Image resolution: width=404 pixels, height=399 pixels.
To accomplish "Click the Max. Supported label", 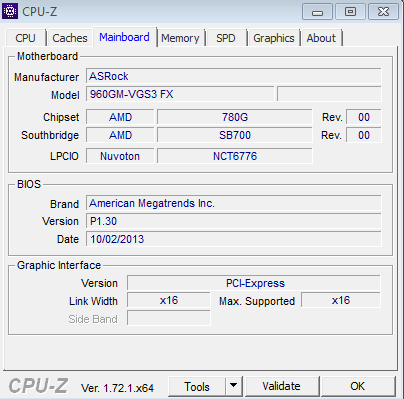I will pyautogui.click(x=257, y=301).
